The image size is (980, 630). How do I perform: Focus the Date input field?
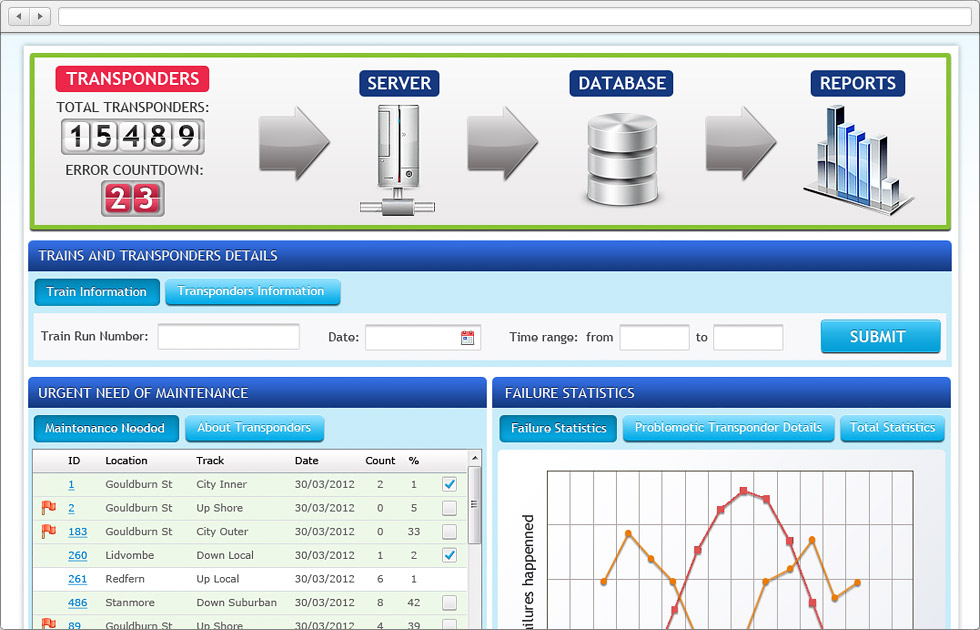pos(423,338)
